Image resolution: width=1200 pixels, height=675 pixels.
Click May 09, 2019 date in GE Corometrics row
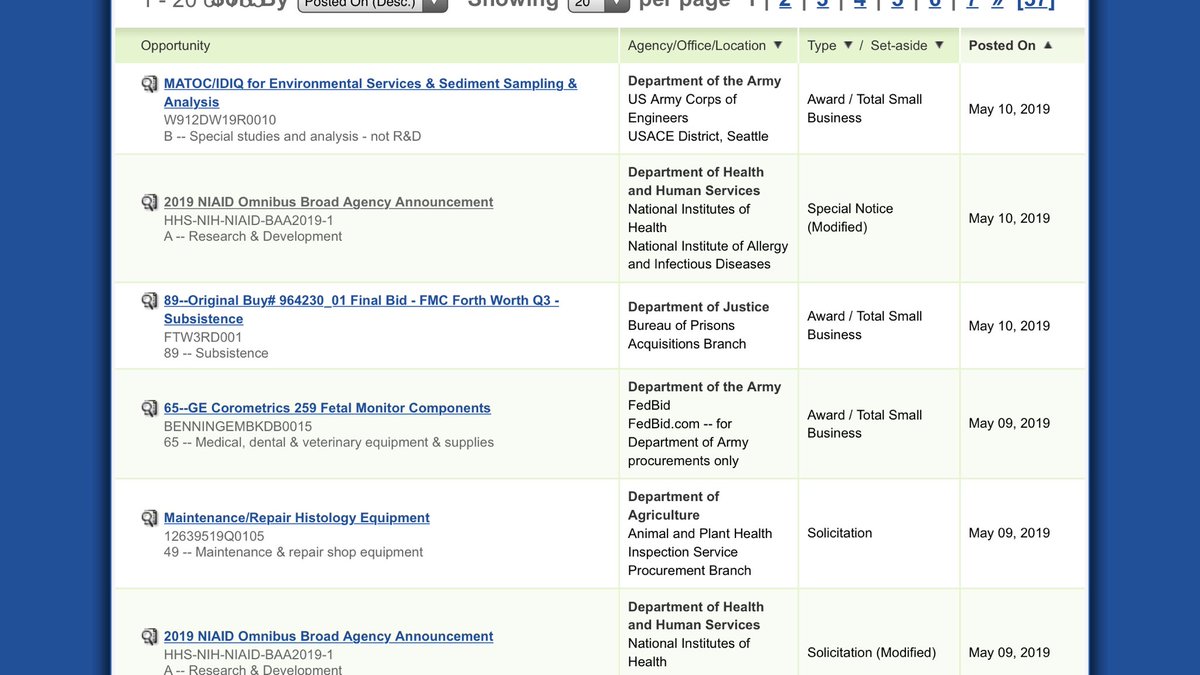click(x=1009, y=423)
